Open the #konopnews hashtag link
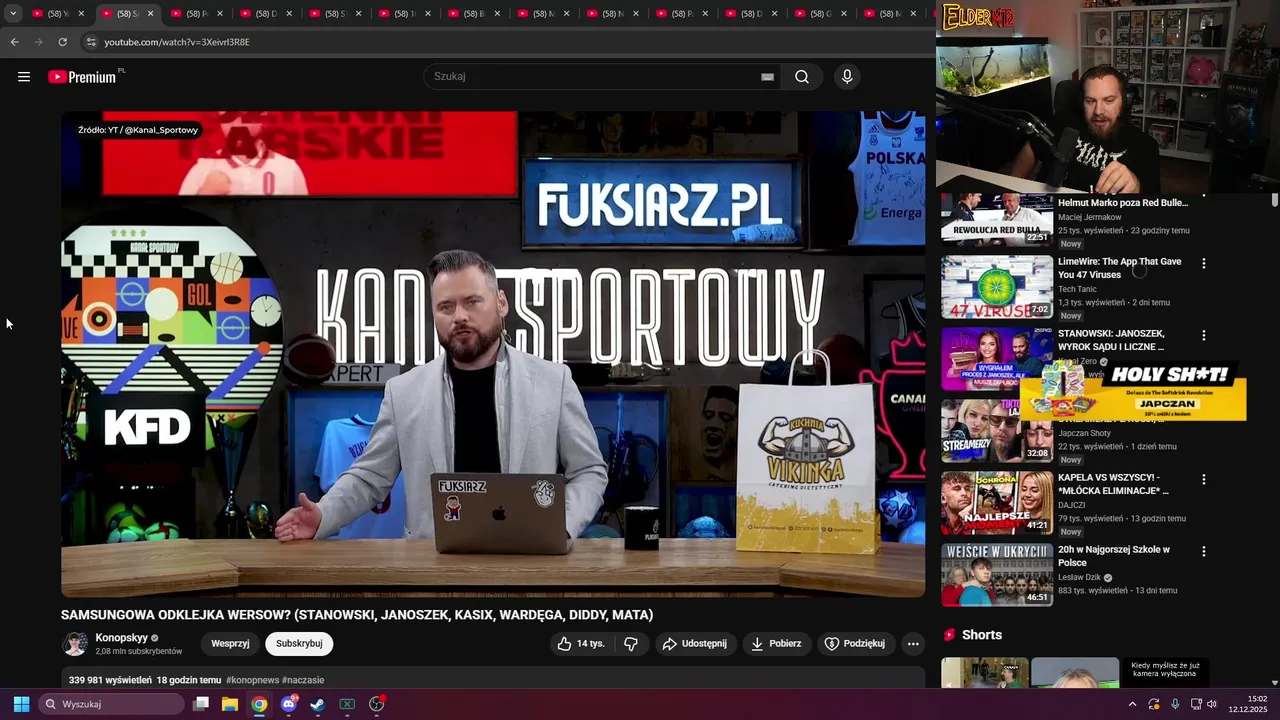This screenshot has width=1280, height=720. [x=252, y=680]
